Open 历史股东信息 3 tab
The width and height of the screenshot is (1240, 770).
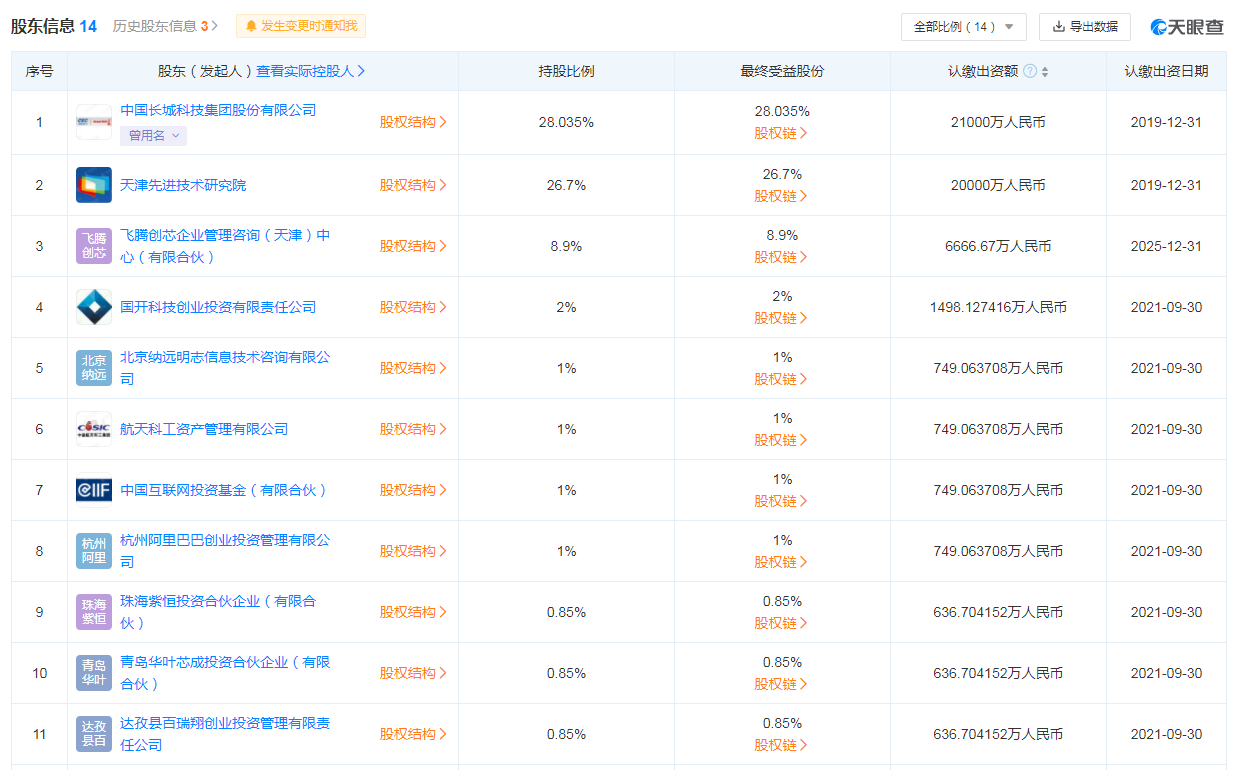point(165,26)
